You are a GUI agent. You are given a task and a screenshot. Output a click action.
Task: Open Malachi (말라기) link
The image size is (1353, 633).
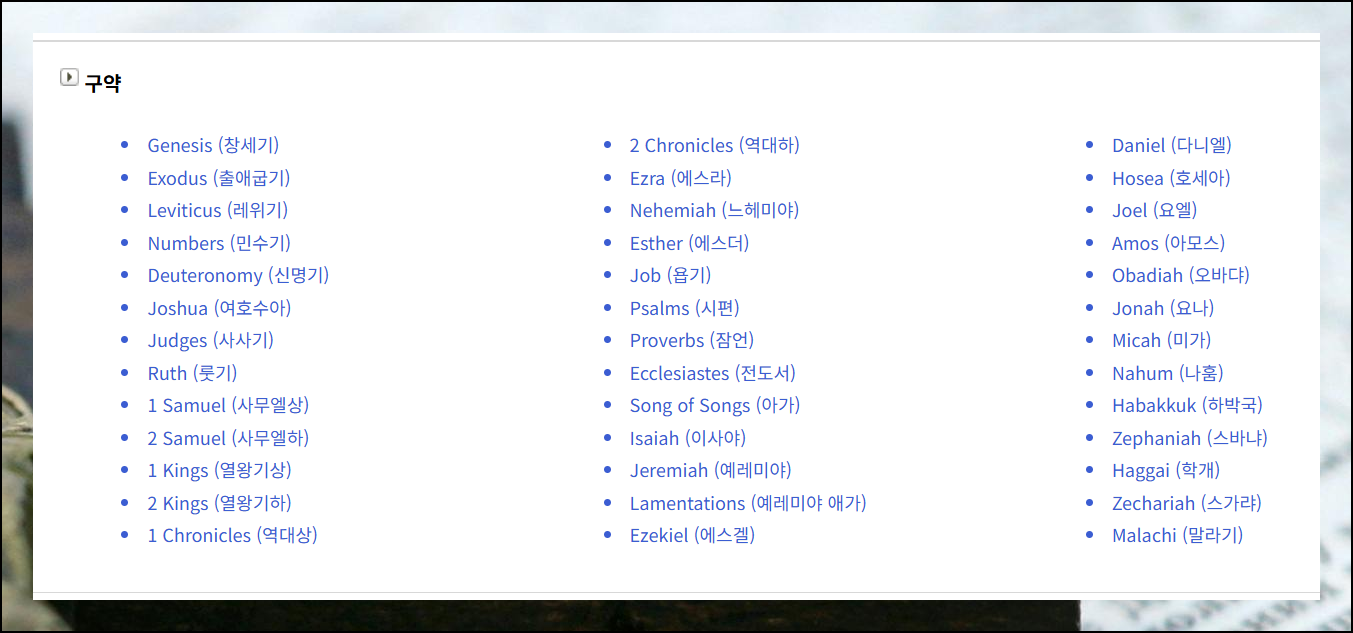(1178, 535)
